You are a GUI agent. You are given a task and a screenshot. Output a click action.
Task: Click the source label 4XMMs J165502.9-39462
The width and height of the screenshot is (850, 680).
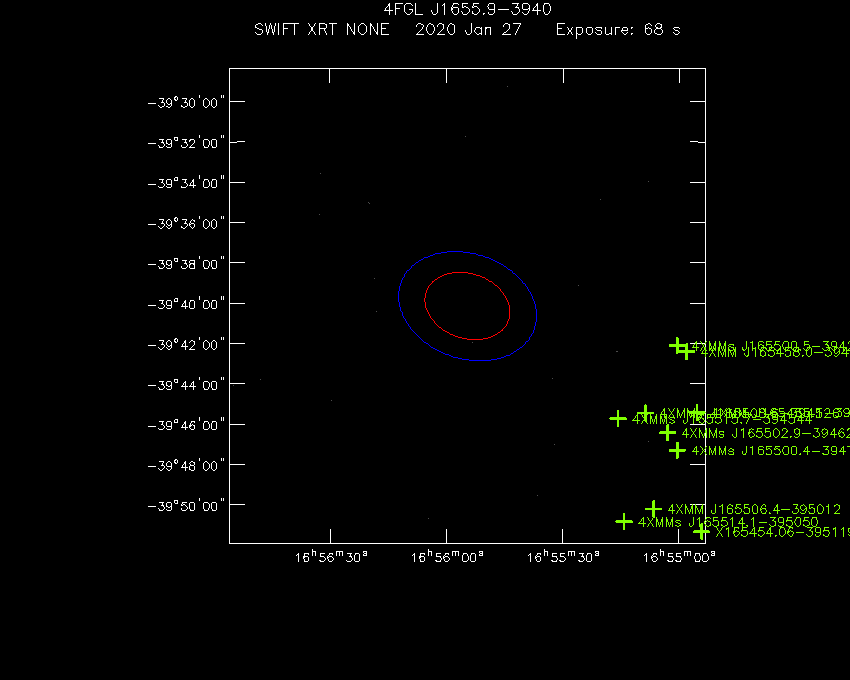[765, 433]
